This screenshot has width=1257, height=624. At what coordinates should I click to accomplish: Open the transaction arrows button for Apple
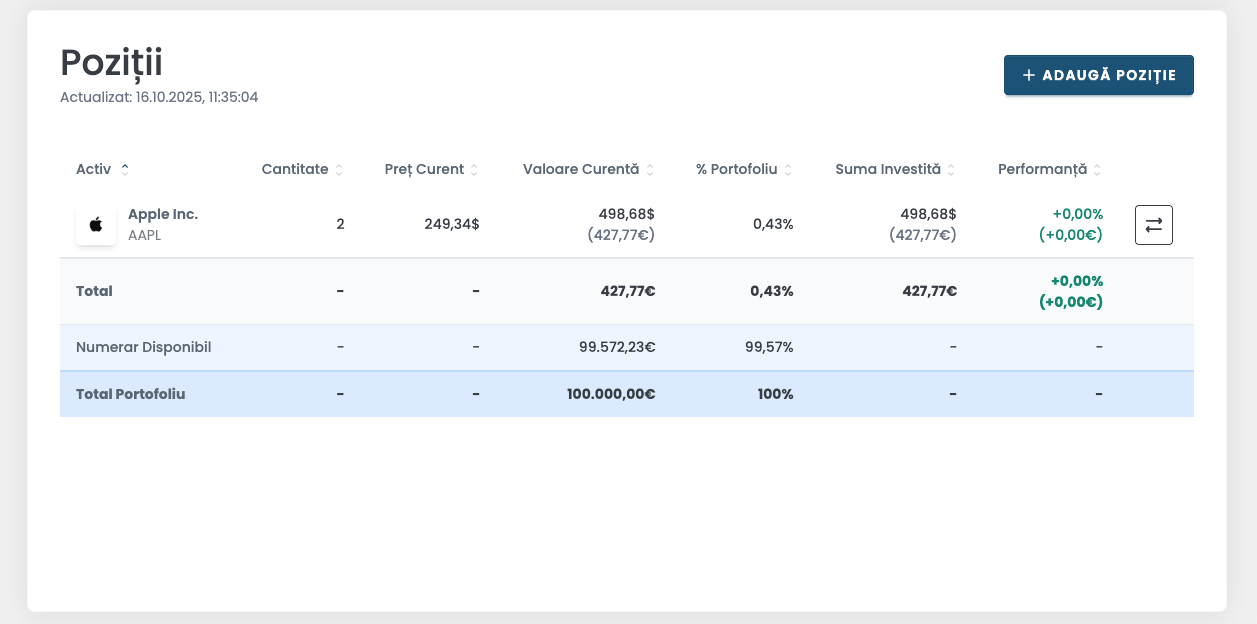click(x=1153, y=225)
